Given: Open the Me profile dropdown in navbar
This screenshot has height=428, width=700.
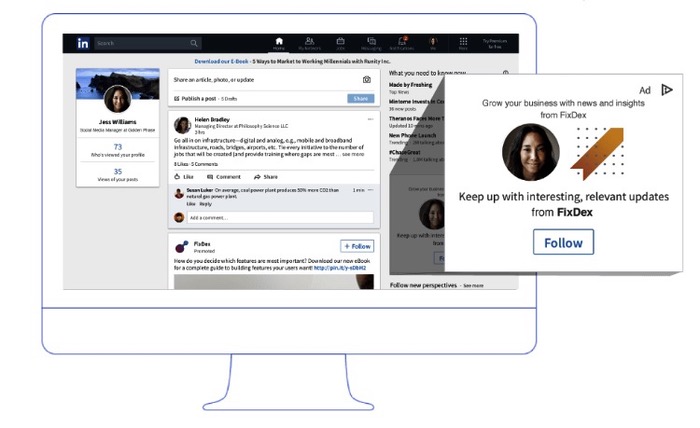Looking at the screenshot, I should (433, 42).
